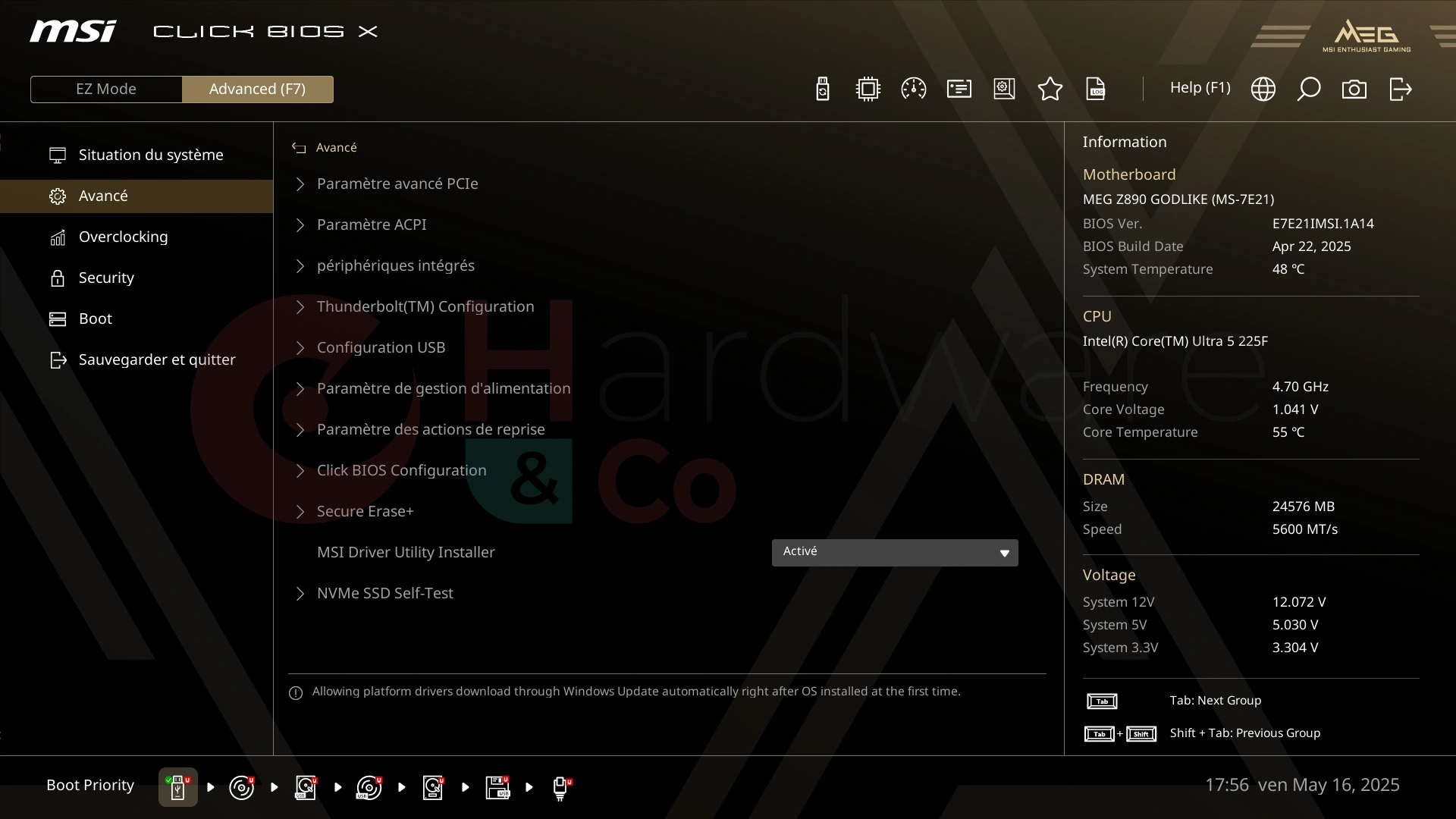
Task: Click CPU name Intel Core Ultra 5 225F
Action: [1175, 341]
